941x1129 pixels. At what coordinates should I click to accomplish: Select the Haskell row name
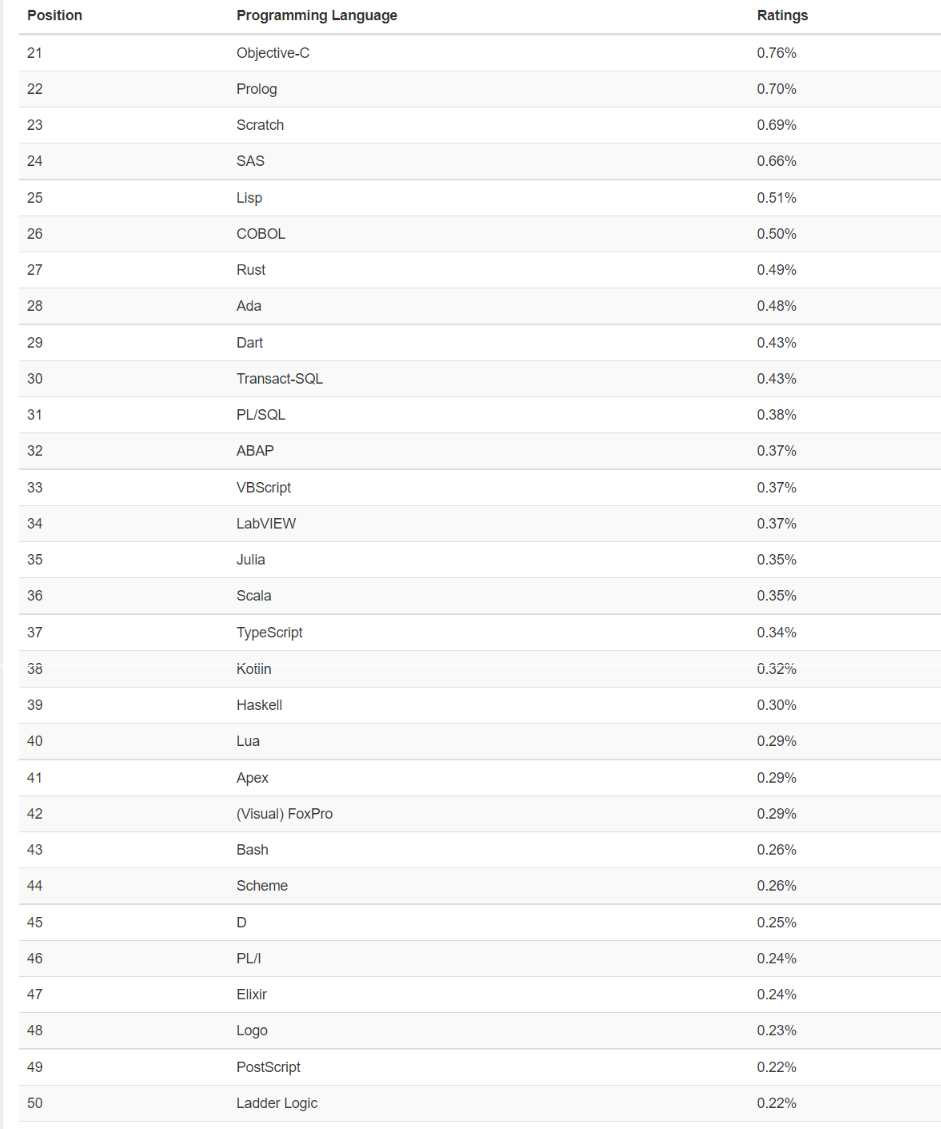[259, 705]
